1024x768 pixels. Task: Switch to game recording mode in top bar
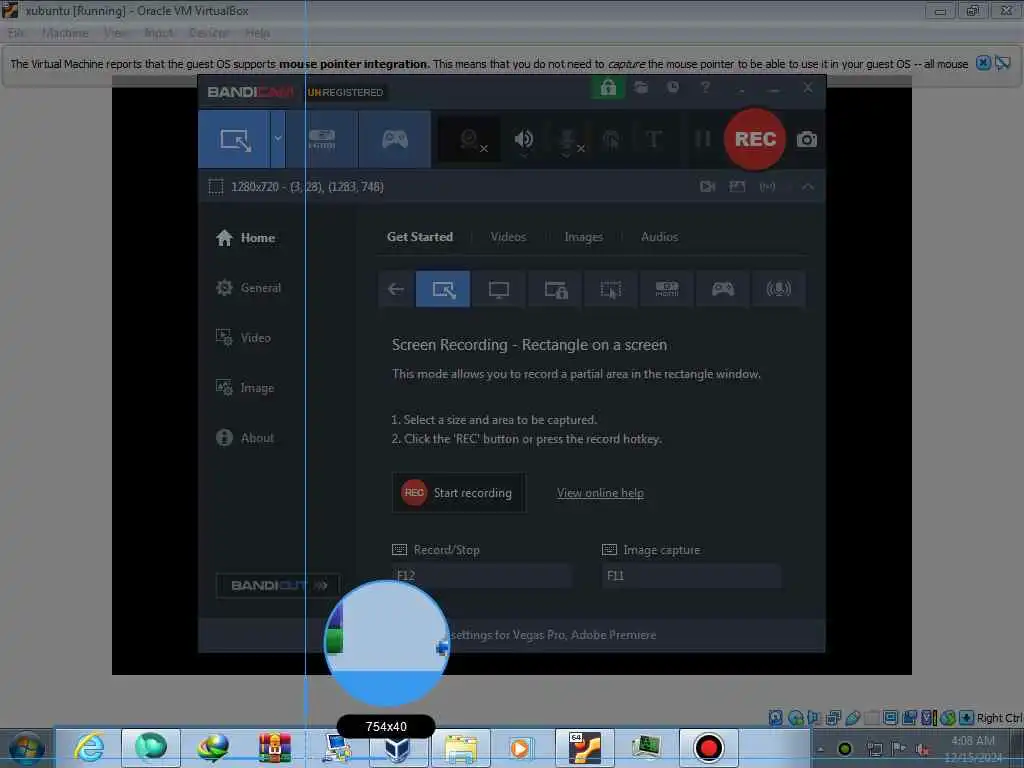click(x=395, y=139)
